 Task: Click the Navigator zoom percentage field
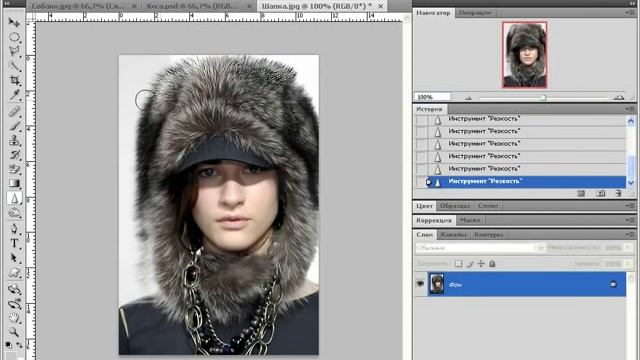[x=433, y=97]
